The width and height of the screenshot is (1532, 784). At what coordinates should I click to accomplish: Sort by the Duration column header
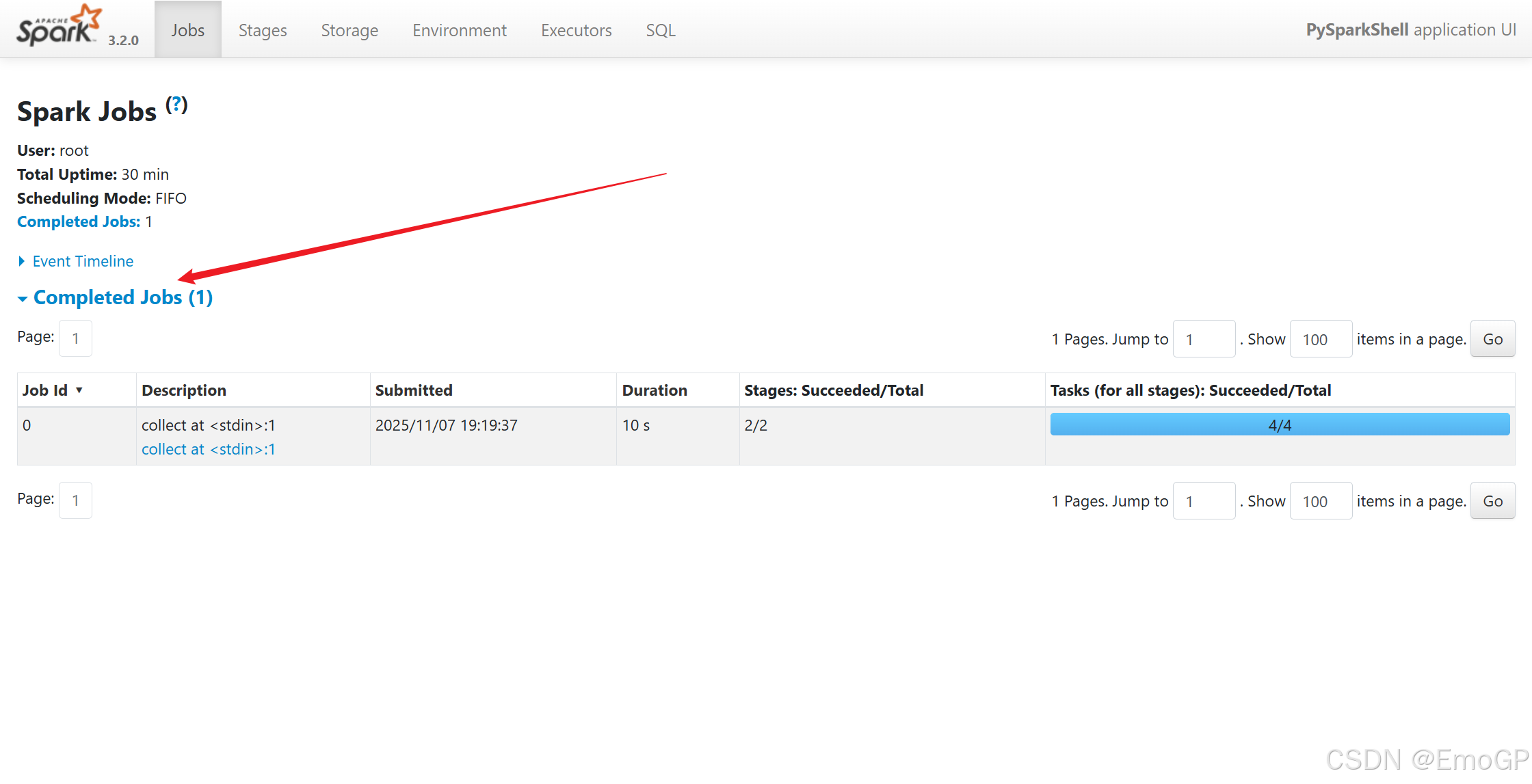(x=655, y=390)
